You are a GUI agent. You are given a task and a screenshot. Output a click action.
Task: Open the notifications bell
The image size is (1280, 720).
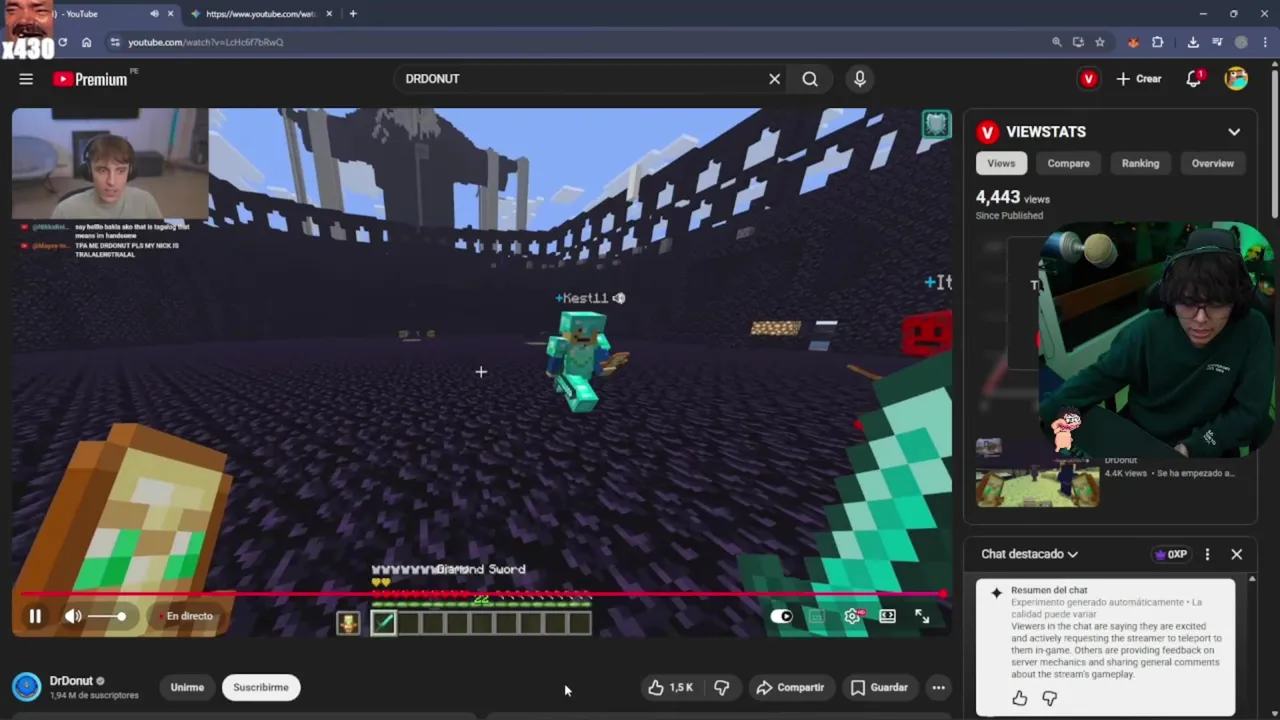(x=1193, y=79)
